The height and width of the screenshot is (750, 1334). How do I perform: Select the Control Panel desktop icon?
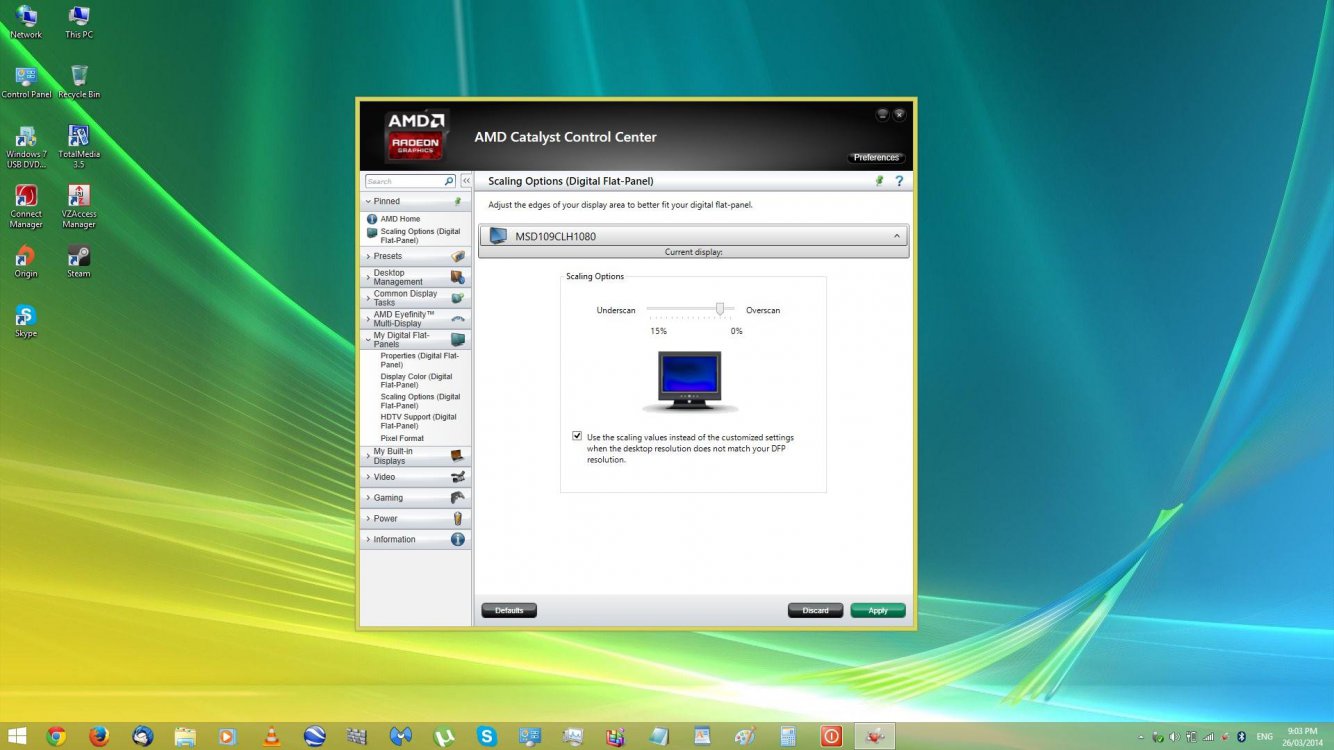pos(26,82)
